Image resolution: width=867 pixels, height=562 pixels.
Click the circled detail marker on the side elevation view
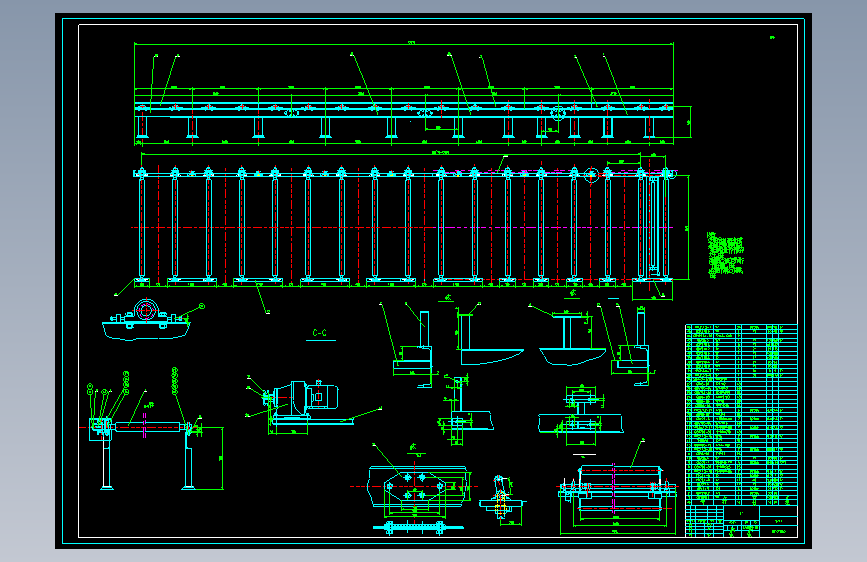pos(557,115)
